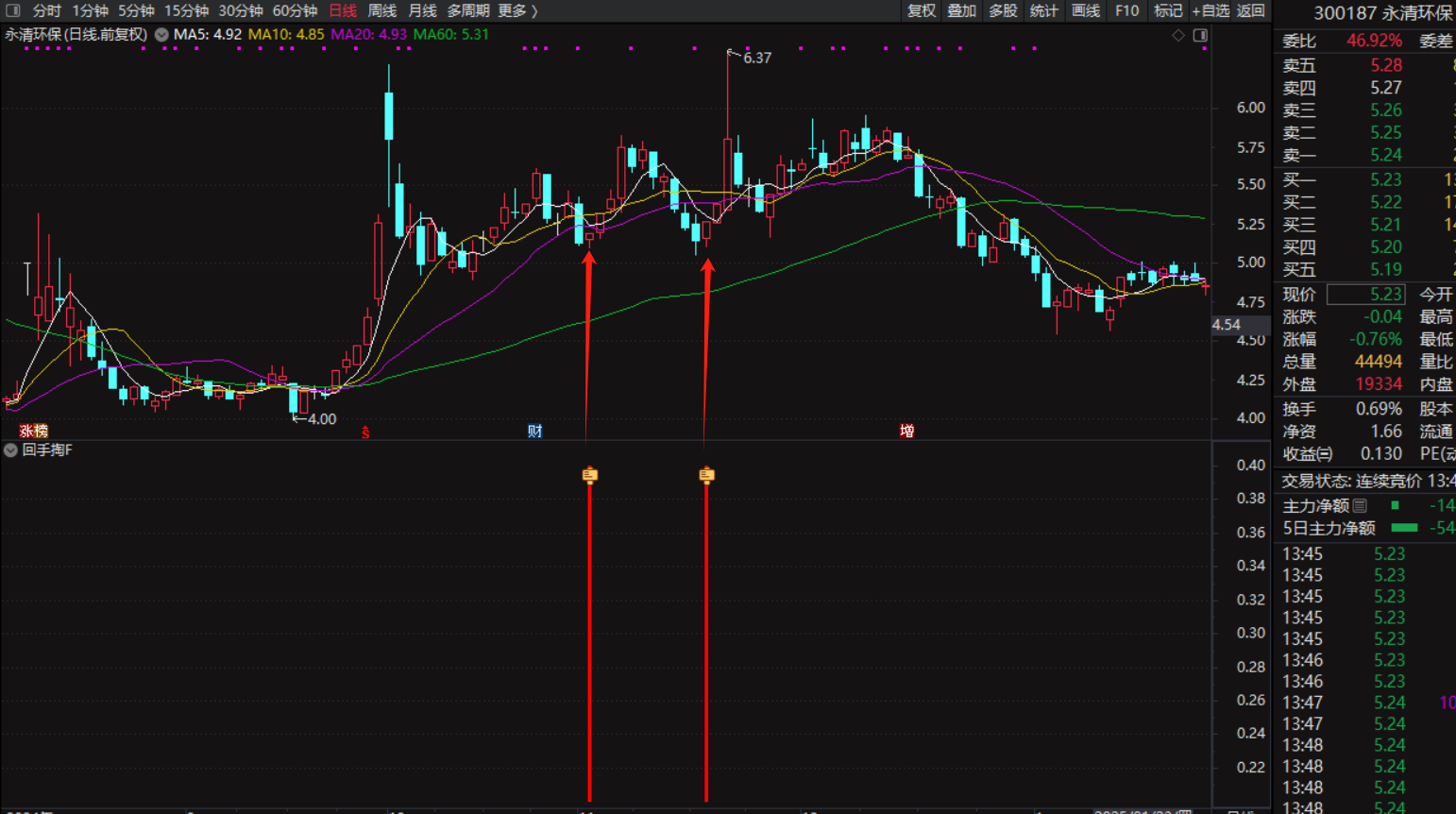
Task: Switch to the 周线 weekly chart tab
Action: pos(381,10)
